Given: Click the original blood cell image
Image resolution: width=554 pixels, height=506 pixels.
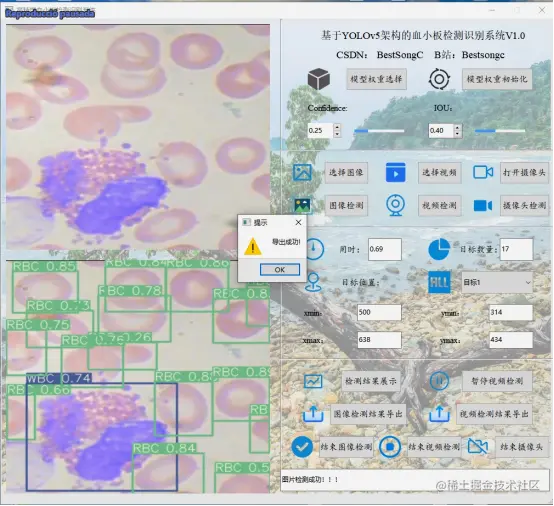Looking at the screenshot, I should 138,137.
